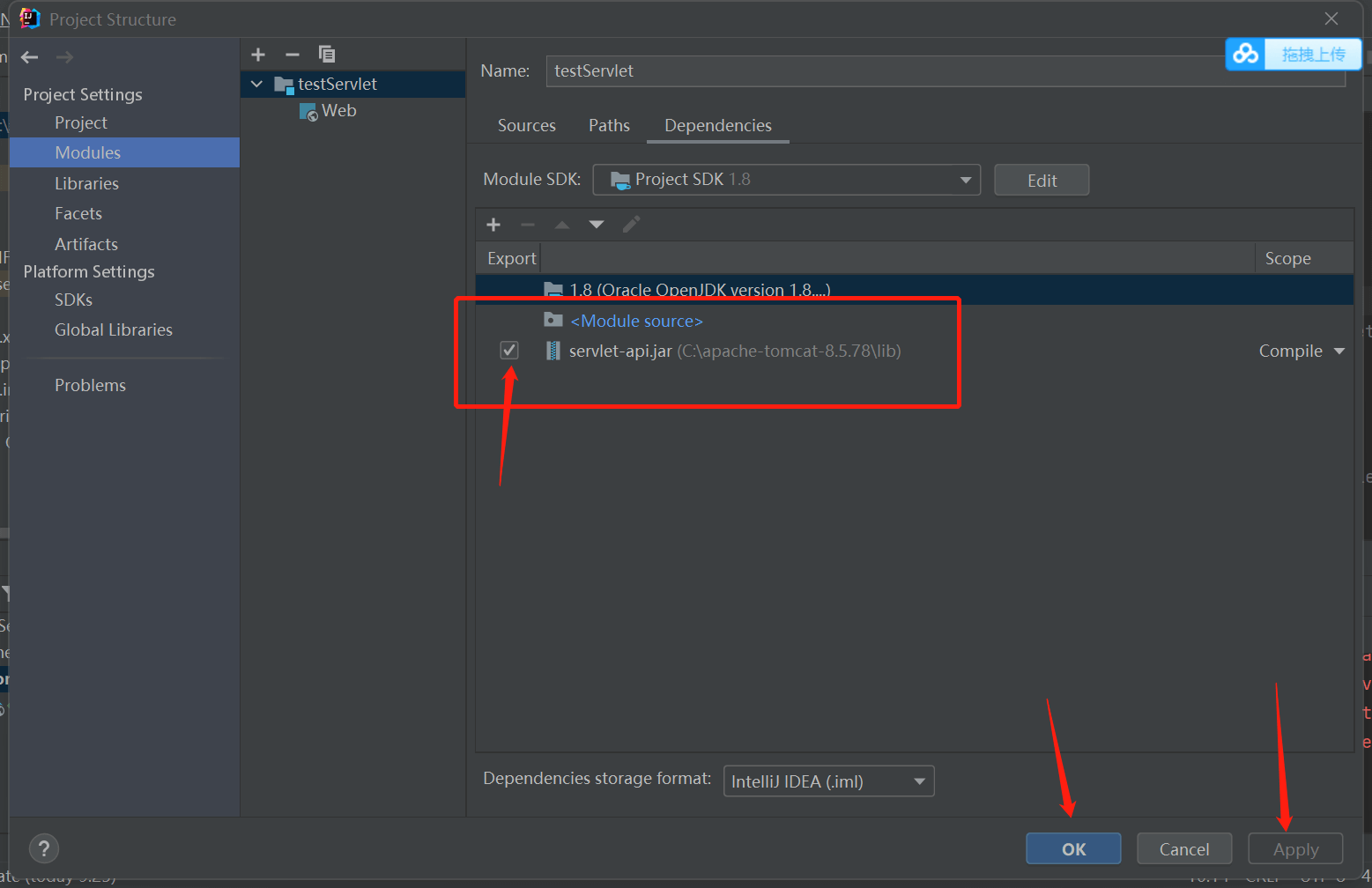Edit dependency with the pencil icon
1372x888 pixels.
(x=631, y=225)
